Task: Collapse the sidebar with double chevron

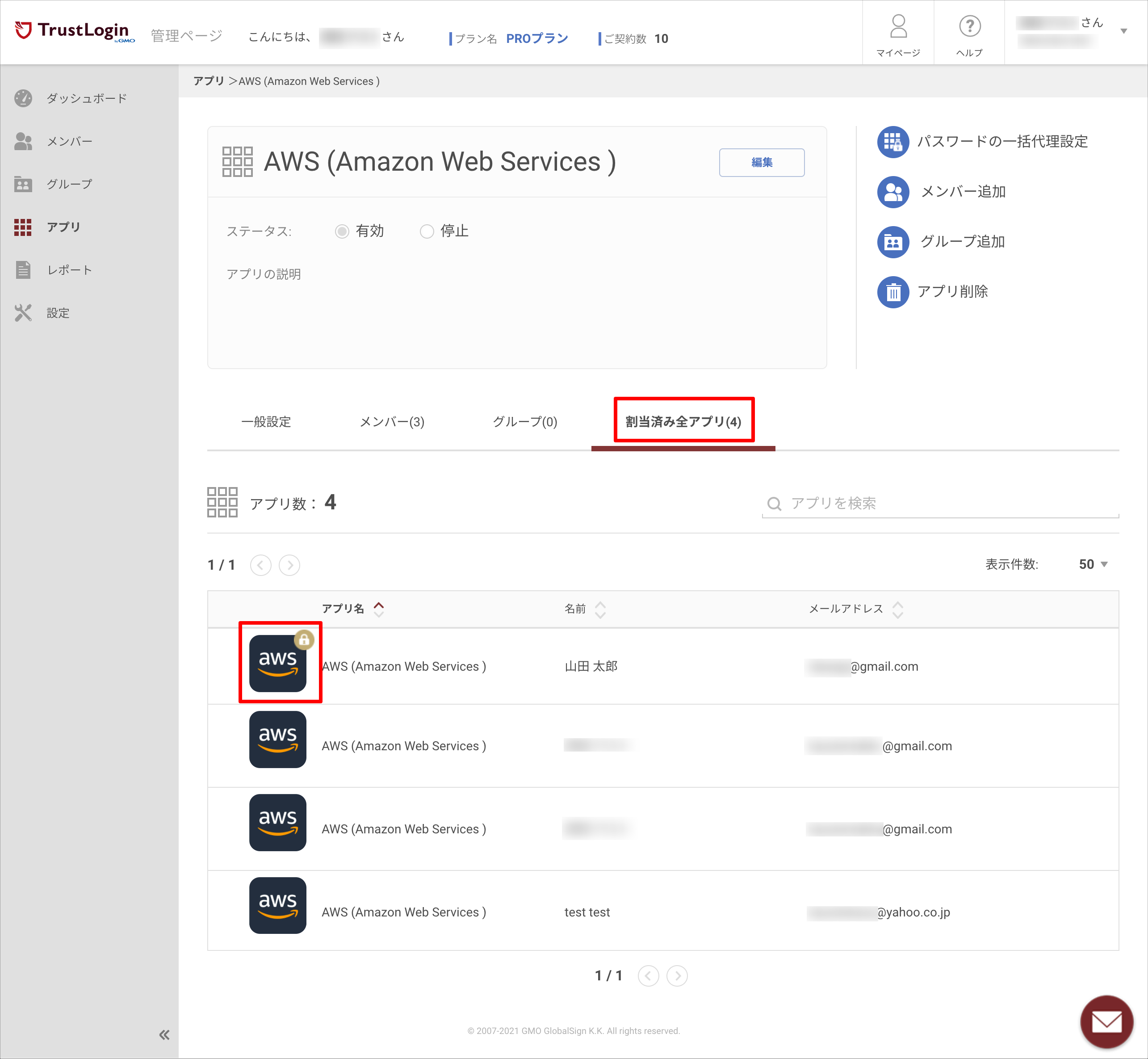Action: click(x=164, y=1034)
